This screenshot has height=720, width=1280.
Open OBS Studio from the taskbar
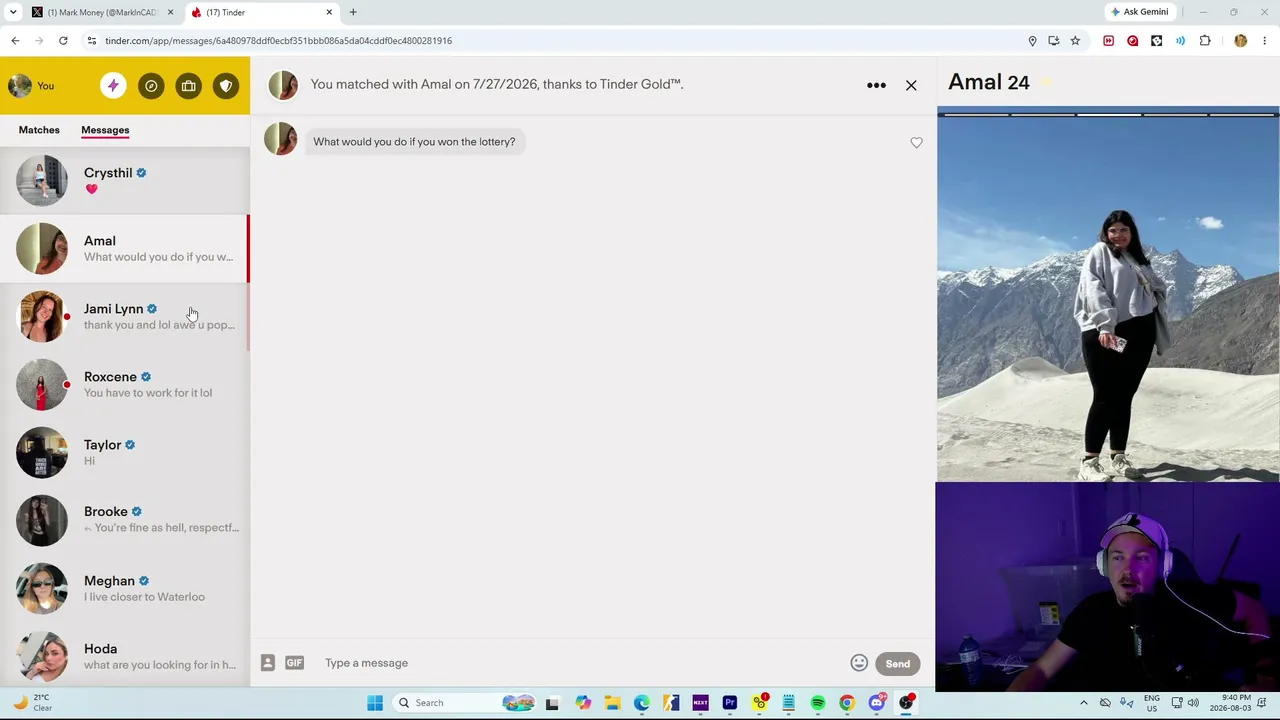click(x=906, y=703)
